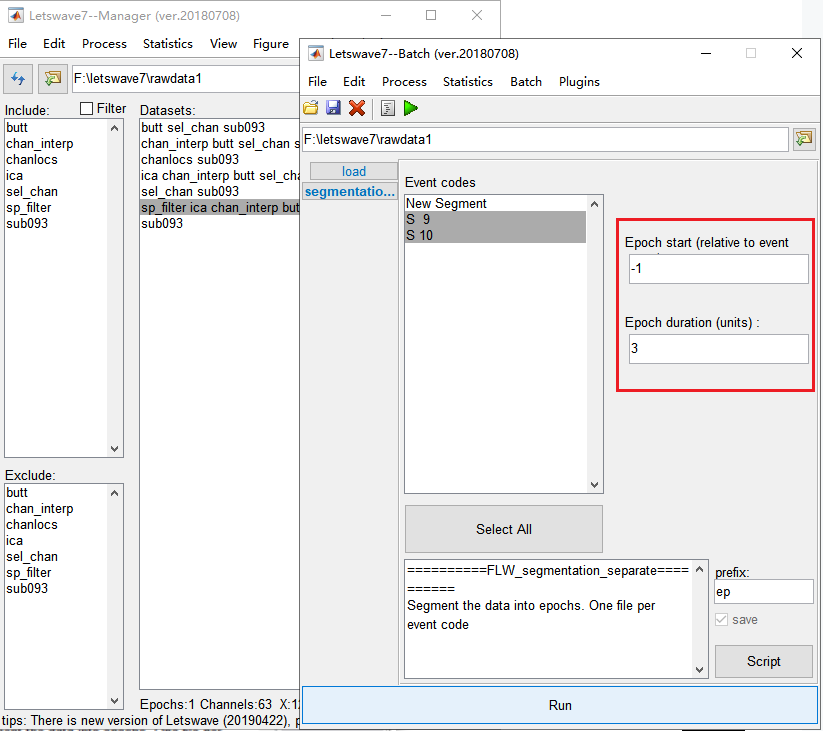The height and width of the screenshot is (731, 823).
Task: Click Include list scroll down arrow
Action: point(114,449)
